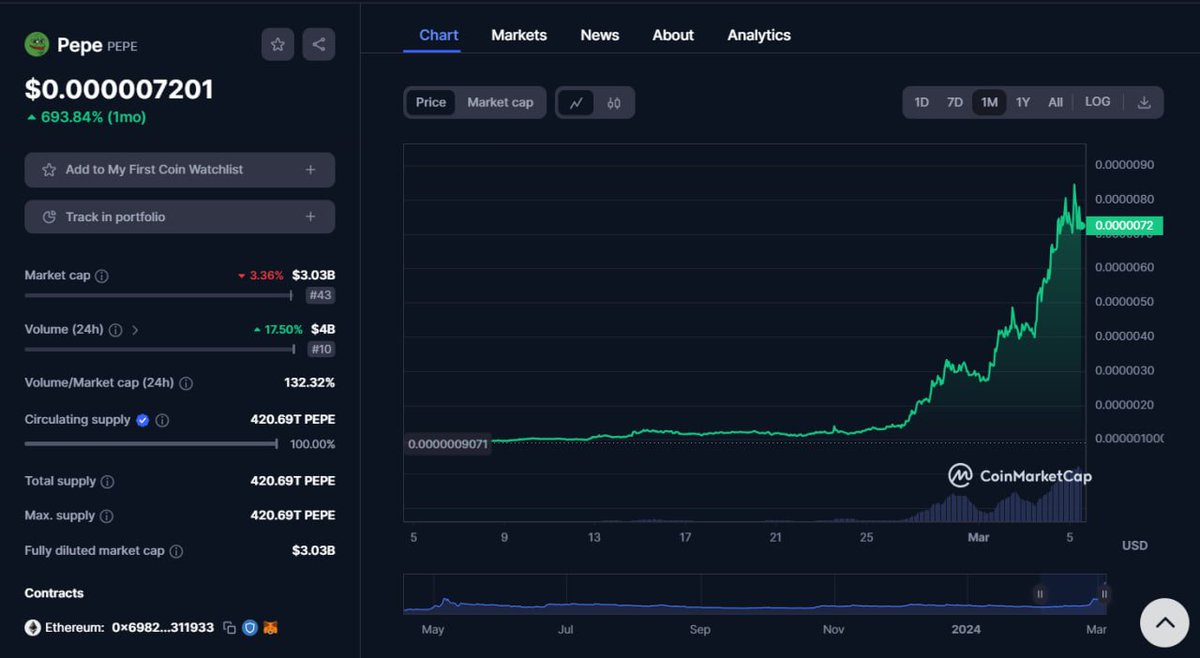The width and height of the screenshot is (1200, 658).
Task: Click the shield icon next to contract
Action: (x=250, y=628)
